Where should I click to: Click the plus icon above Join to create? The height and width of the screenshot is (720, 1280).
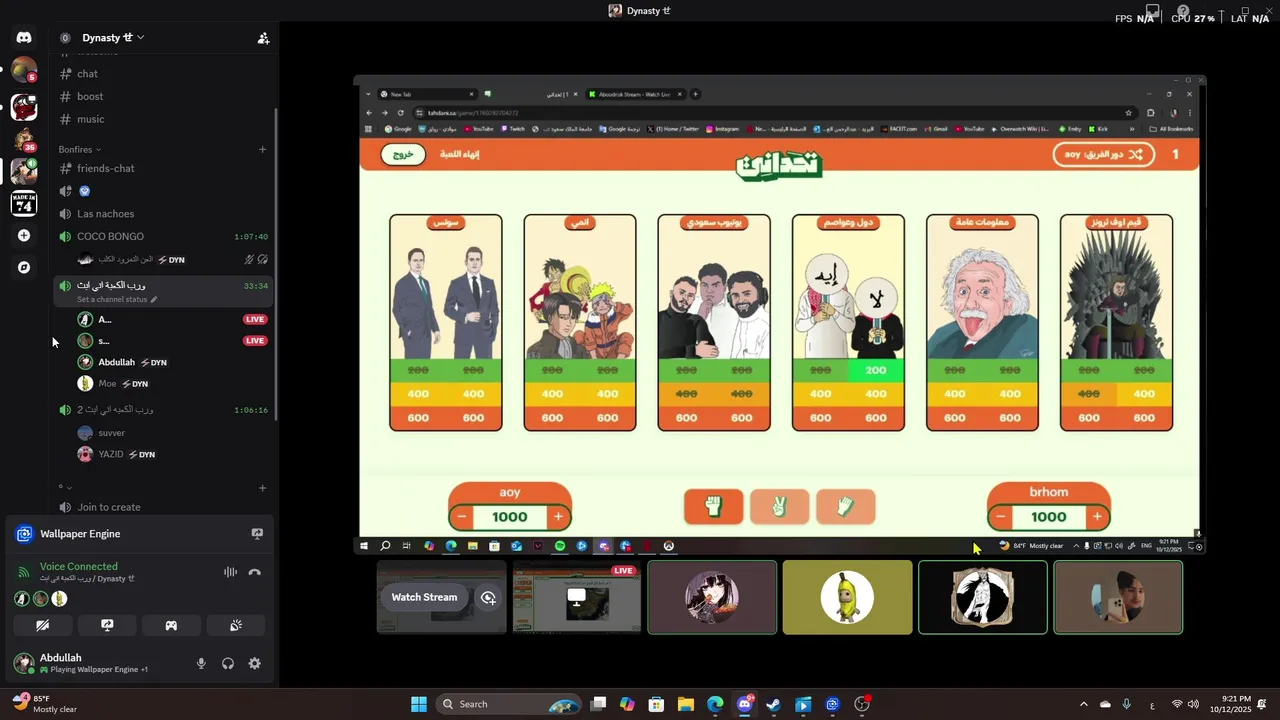click(263, 488)
